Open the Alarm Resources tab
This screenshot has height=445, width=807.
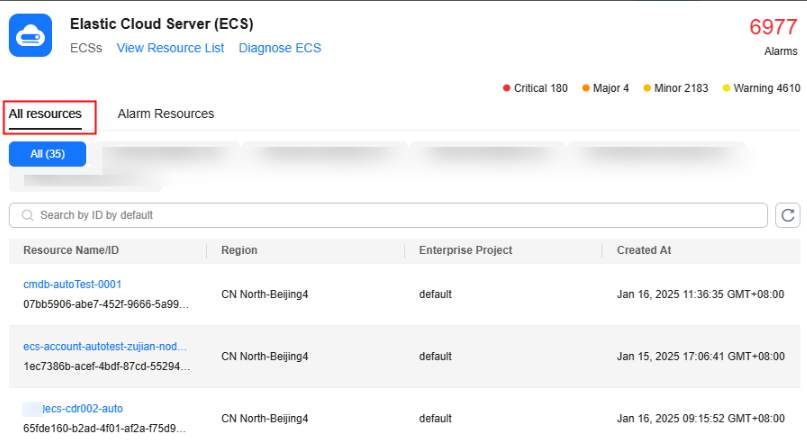coord(166,114)
